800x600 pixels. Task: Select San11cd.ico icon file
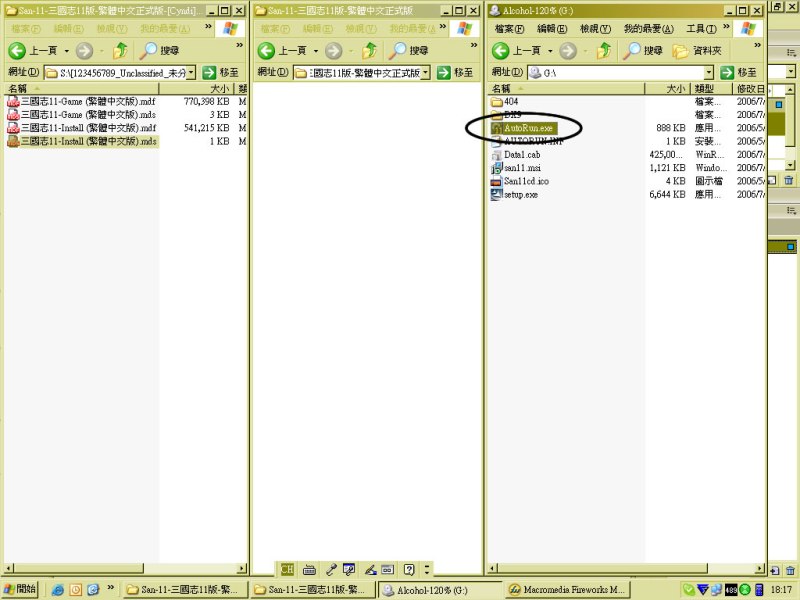click(x=520, y=181)
